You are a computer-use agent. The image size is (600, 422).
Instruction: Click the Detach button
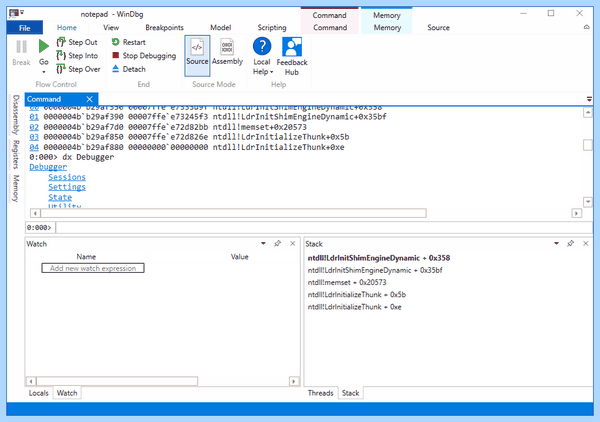(x=129, y=69)
